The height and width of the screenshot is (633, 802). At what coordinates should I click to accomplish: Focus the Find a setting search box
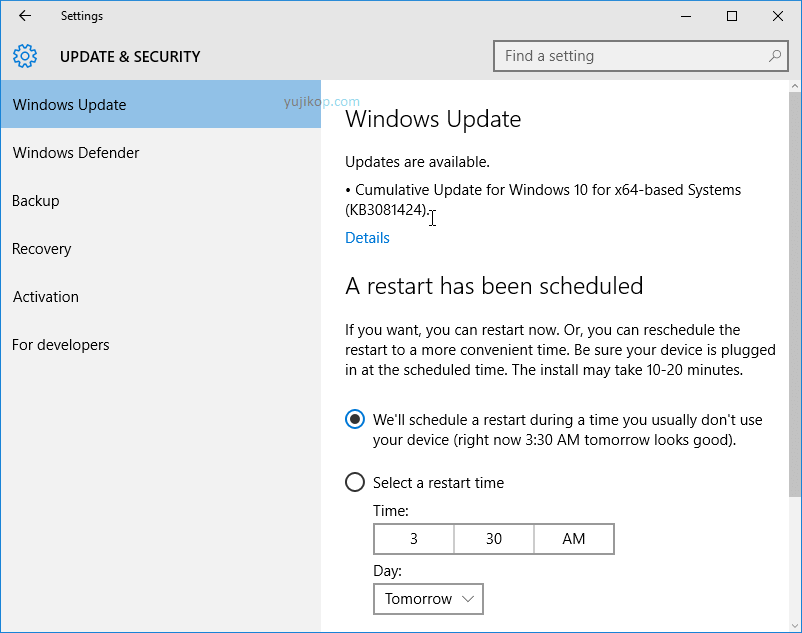(x=640, y=56)
